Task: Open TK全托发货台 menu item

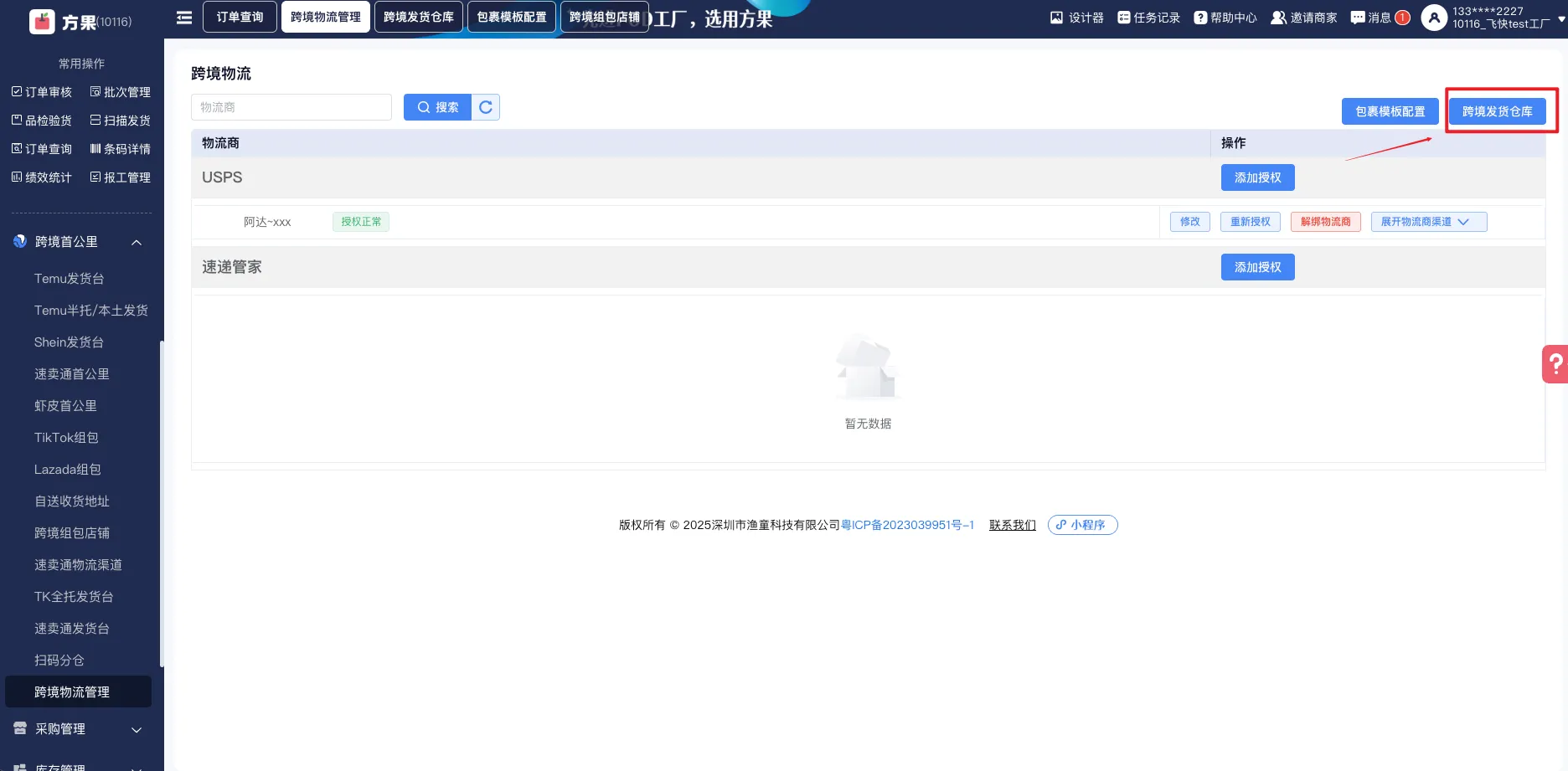Action: [74, 597]
